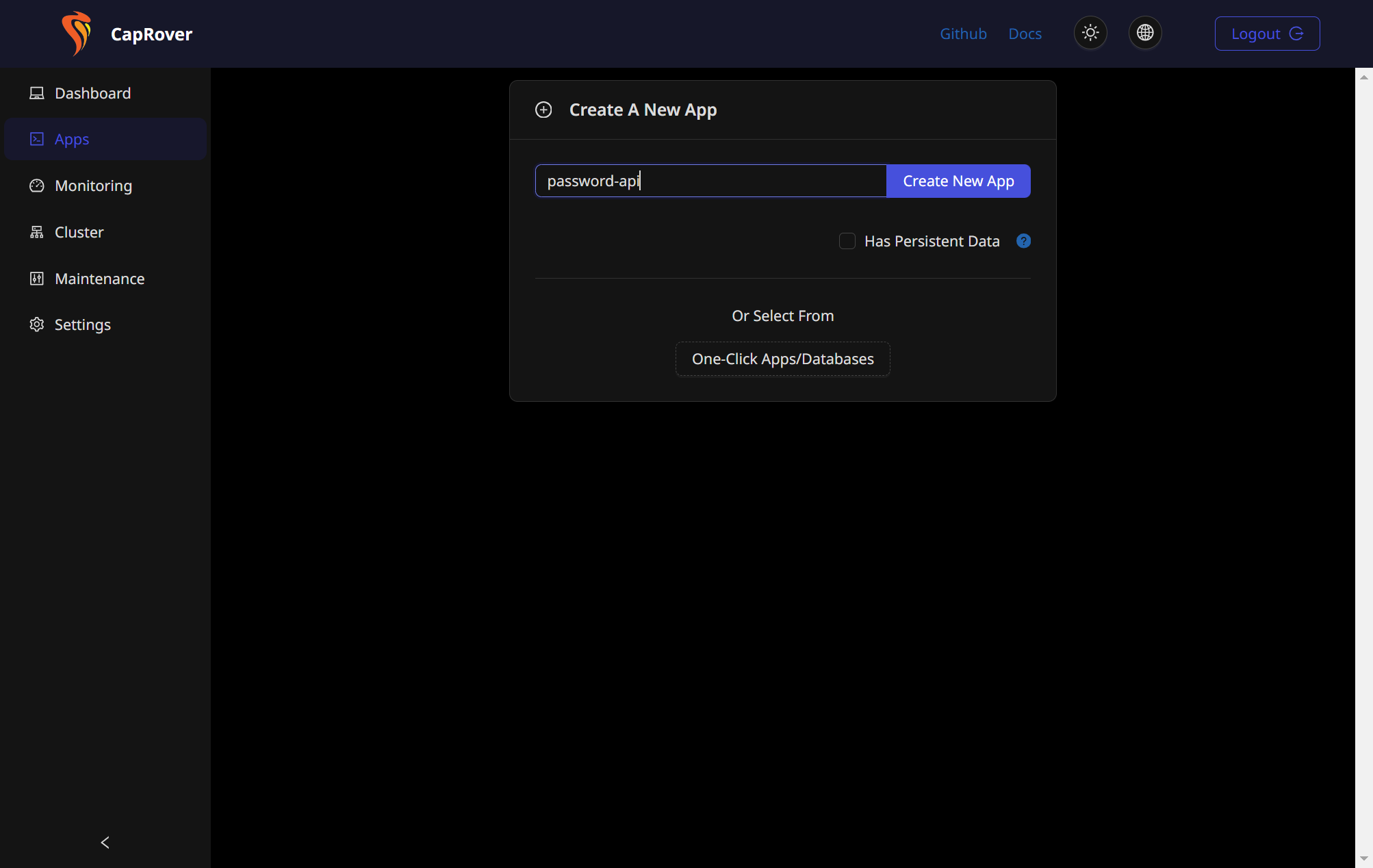Click the Settings gear icon

point(37,324)
